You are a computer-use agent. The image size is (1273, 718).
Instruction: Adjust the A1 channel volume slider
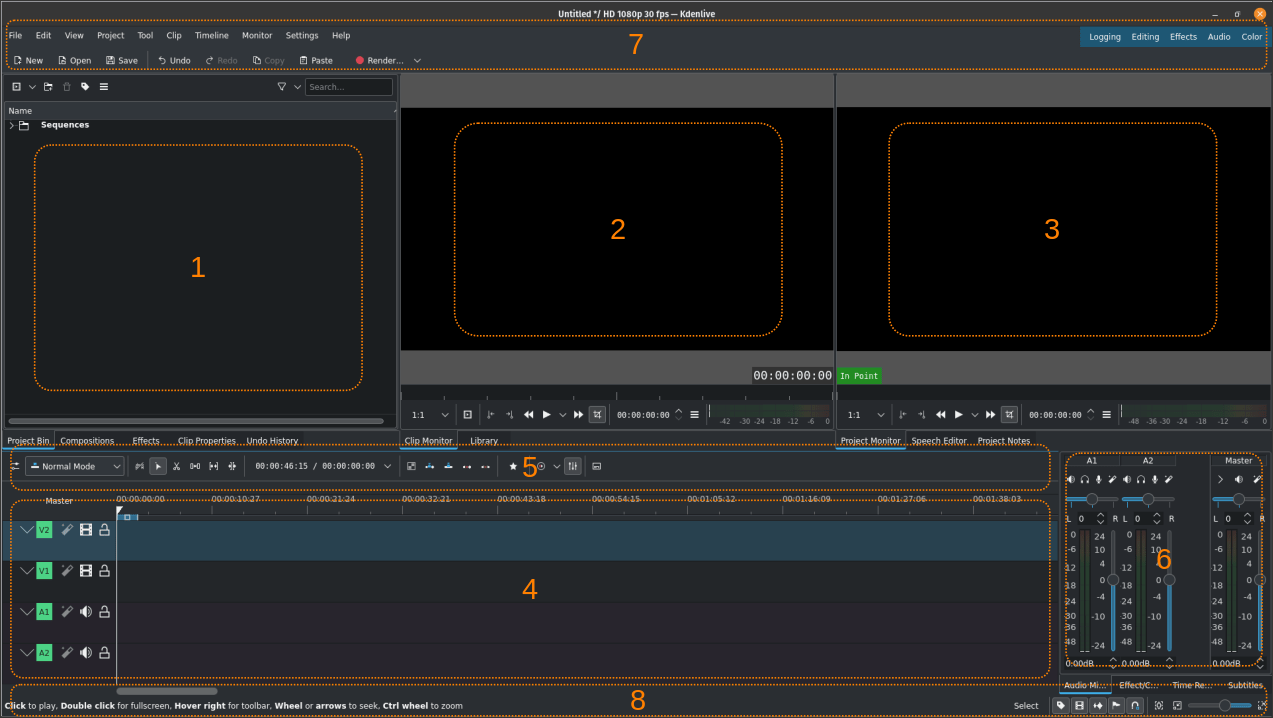click(1092, 499)
